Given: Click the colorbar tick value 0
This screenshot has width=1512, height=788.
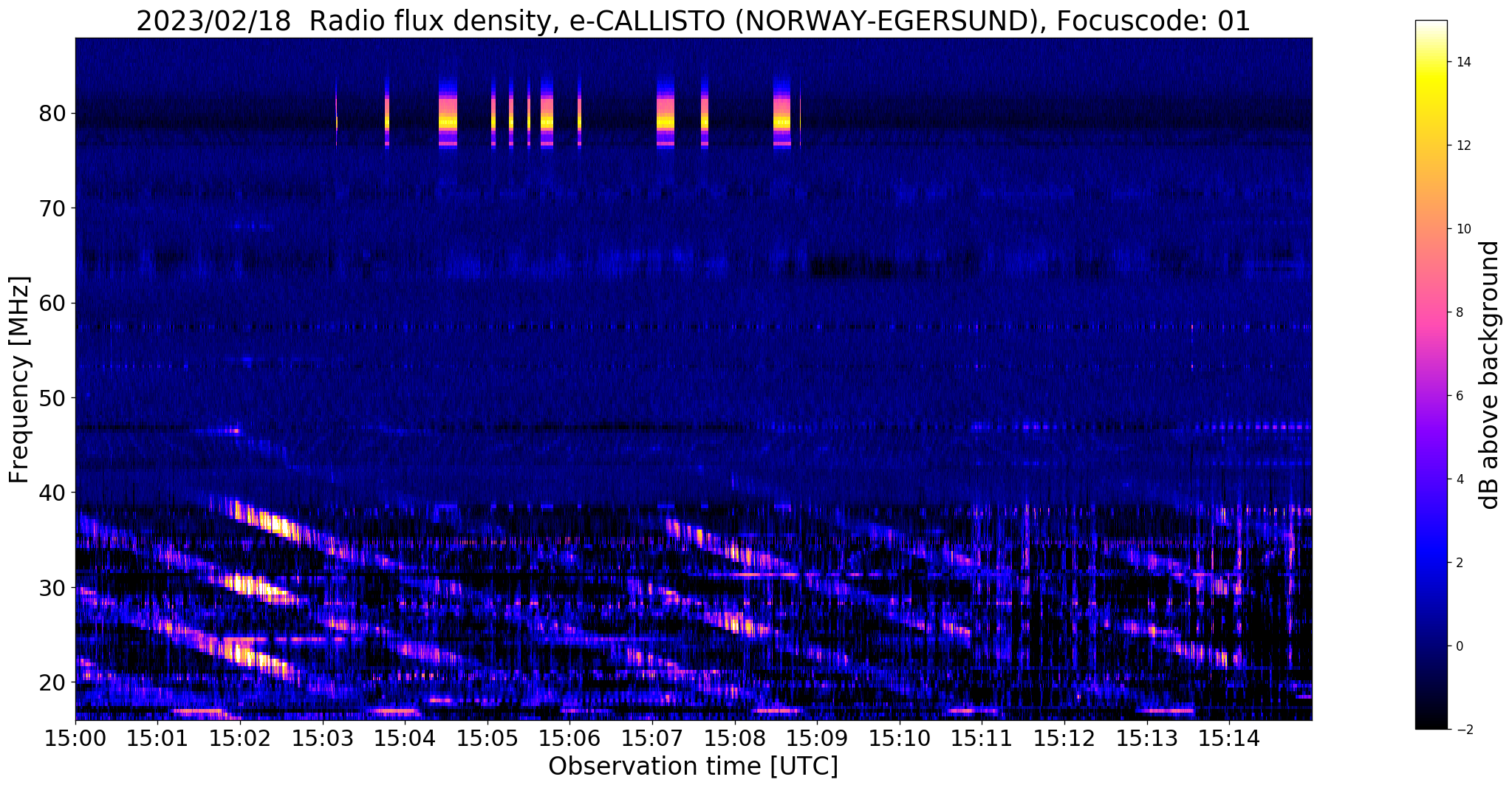Looking at the screenshot, I should pos(1459,646).
